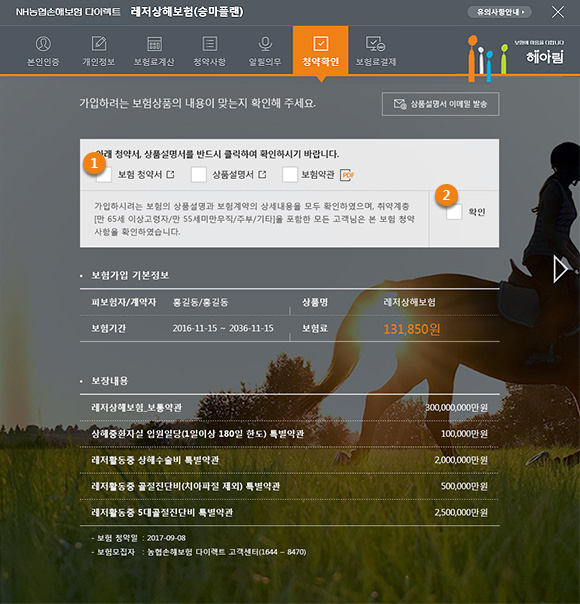Viewport: 580px width, 604px height.
Task: Check the 보험약관 checkbox
Action: pyautogui.click(x=290, y=174)
